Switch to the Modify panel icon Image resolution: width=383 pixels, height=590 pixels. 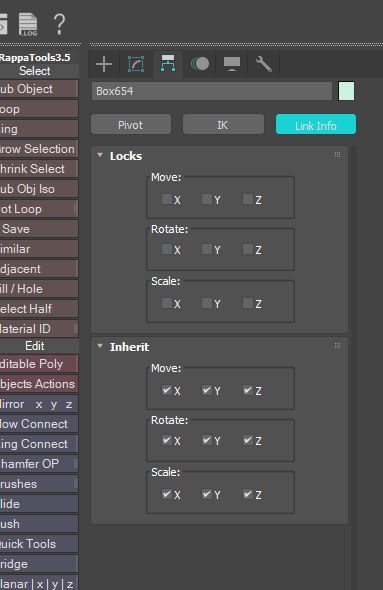point(136,64)
